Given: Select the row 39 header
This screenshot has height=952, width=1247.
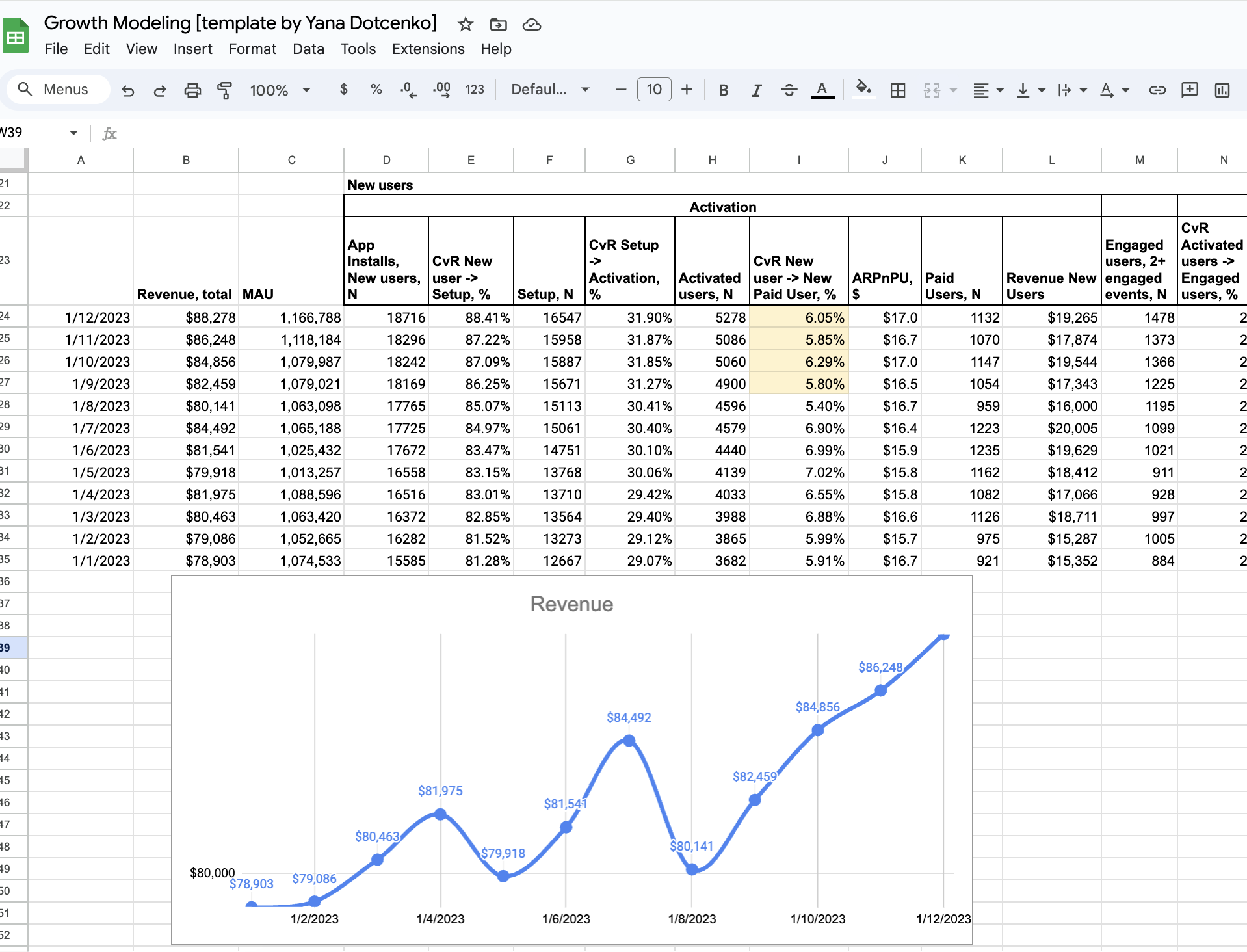Looking at the screenshot, I should point(13,648).
